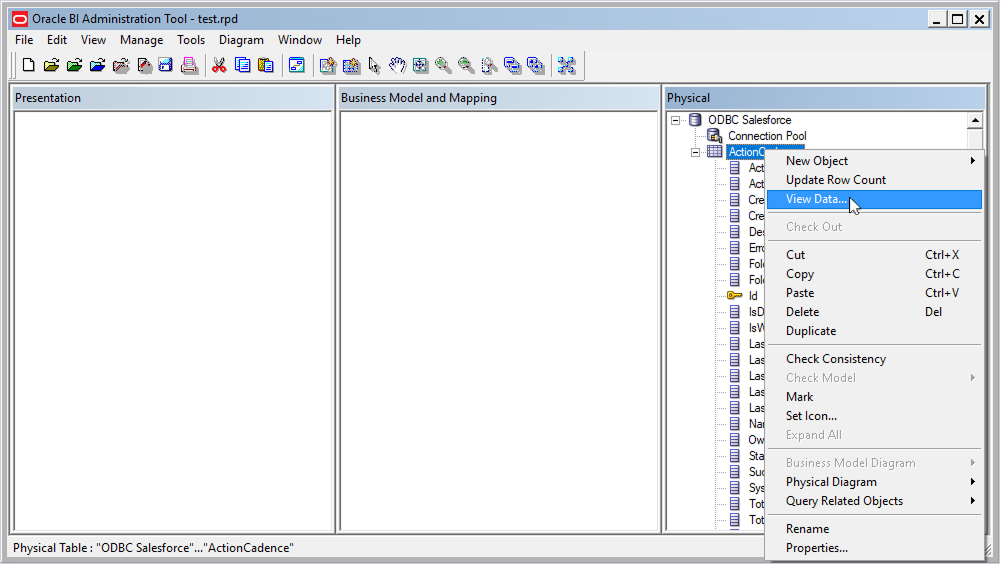Click the red scissors Cut icon

(x=219, y=65)
